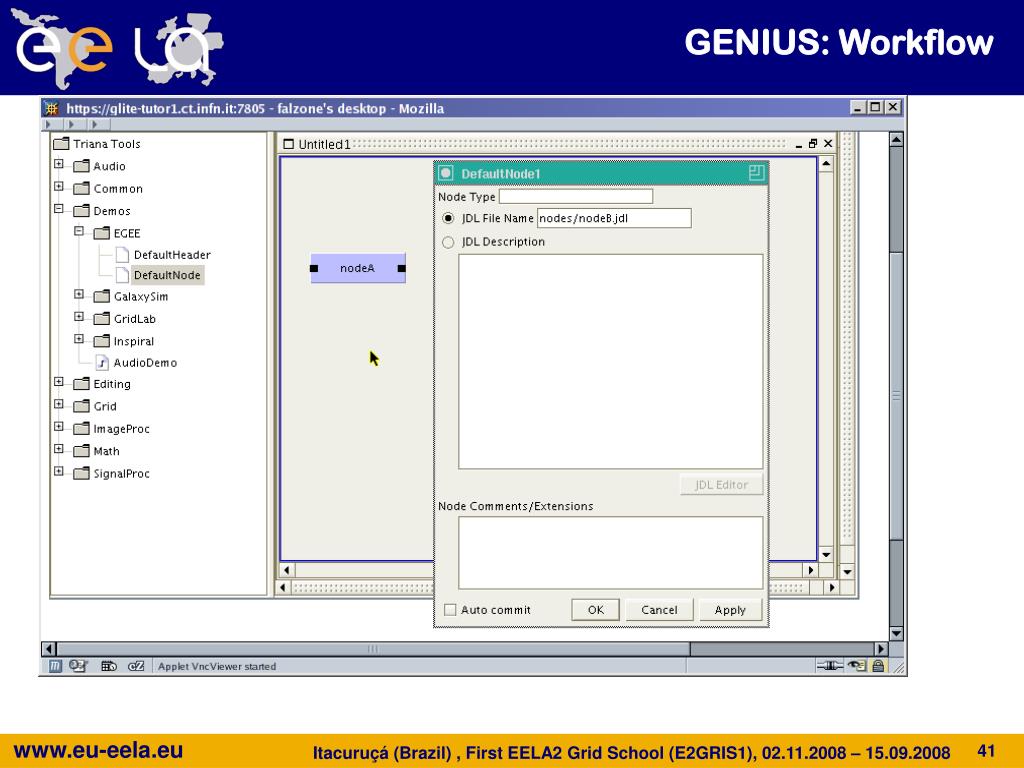Click the DefaultNode1 dialog corner window icon

tap(756, 173)
